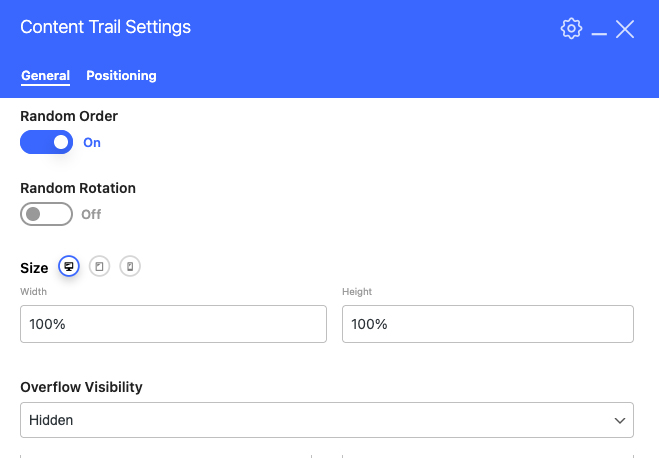Select desktop device for Size

[69, 266]
